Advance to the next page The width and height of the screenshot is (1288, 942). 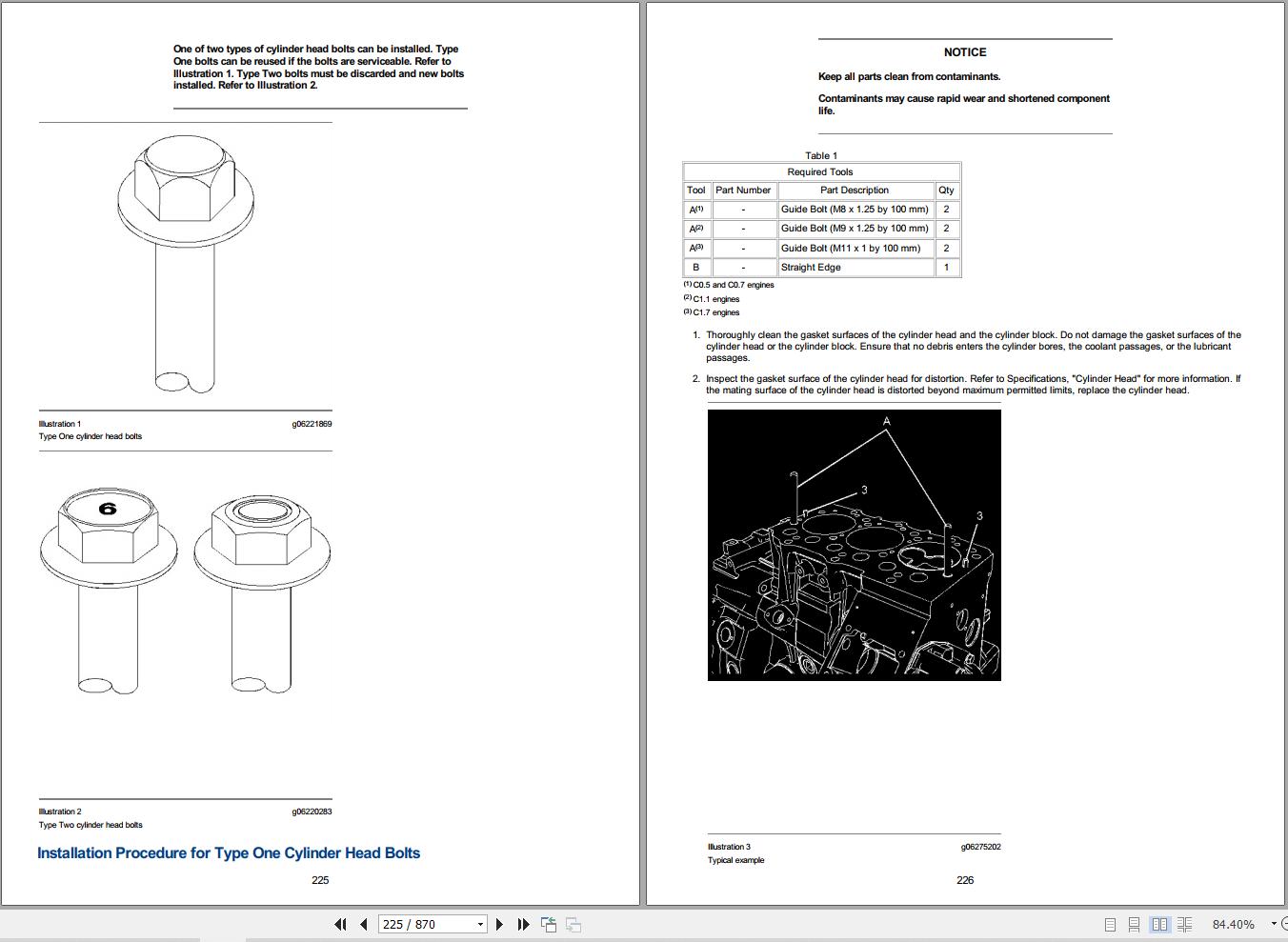(500, 924)
